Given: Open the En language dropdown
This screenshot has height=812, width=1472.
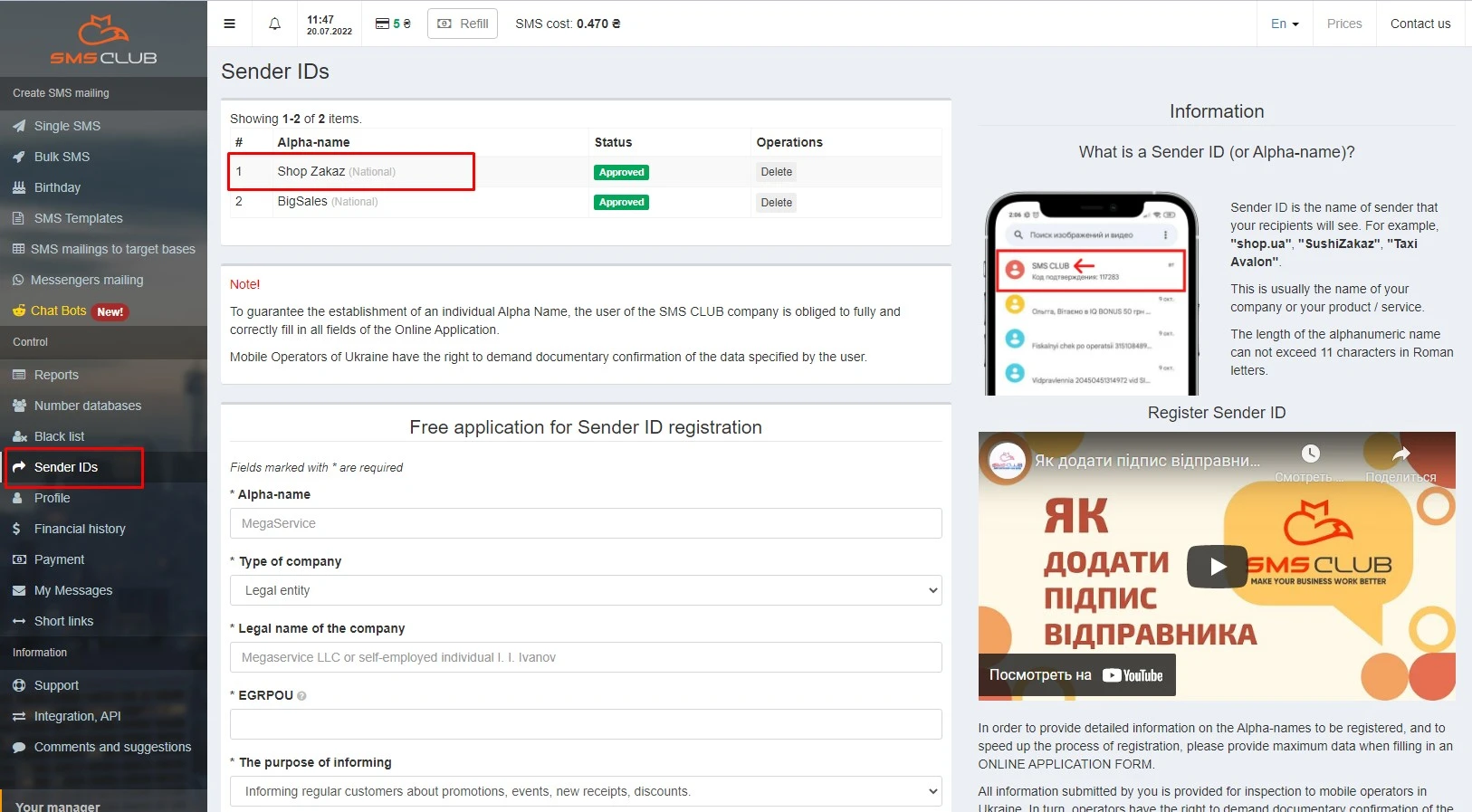Looking at the screenshot, I should coord(1284,24).
